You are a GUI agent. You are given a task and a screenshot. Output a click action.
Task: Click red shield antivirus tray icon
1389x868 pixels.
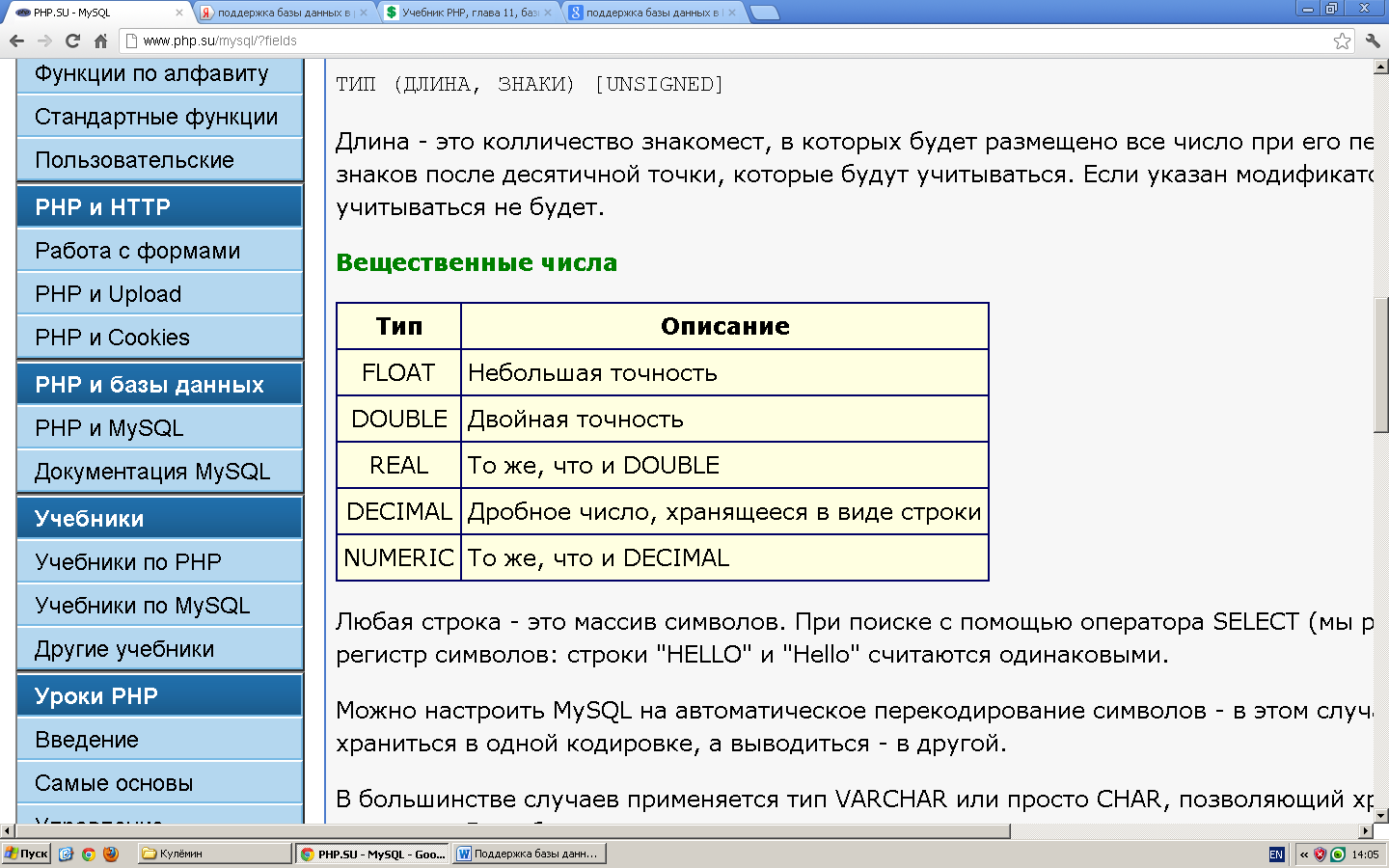click(x=1321, y=854)
